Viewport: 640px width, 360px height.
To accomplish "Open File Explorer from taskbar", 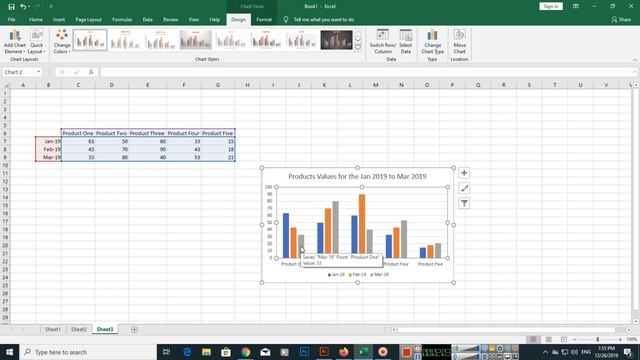I will point(206,352).
